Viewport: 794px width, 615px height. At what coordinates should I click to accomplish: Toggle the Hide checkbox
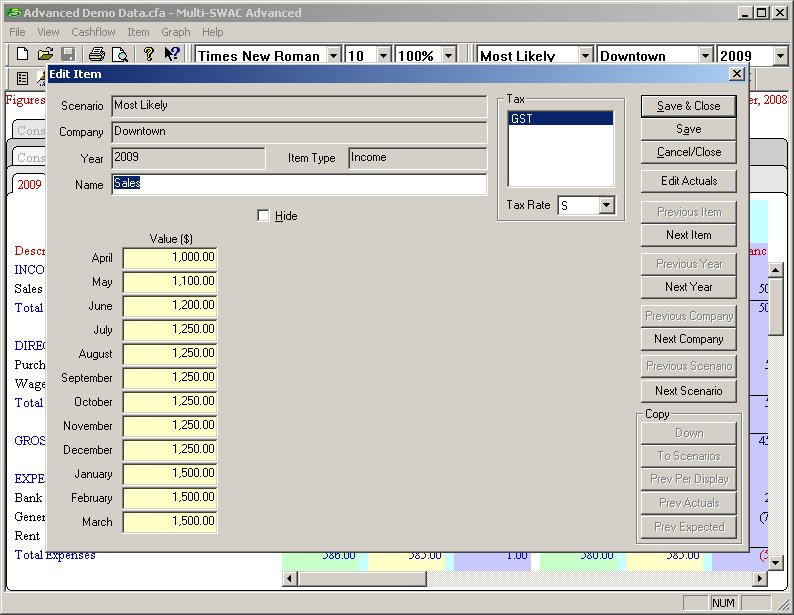264,216
